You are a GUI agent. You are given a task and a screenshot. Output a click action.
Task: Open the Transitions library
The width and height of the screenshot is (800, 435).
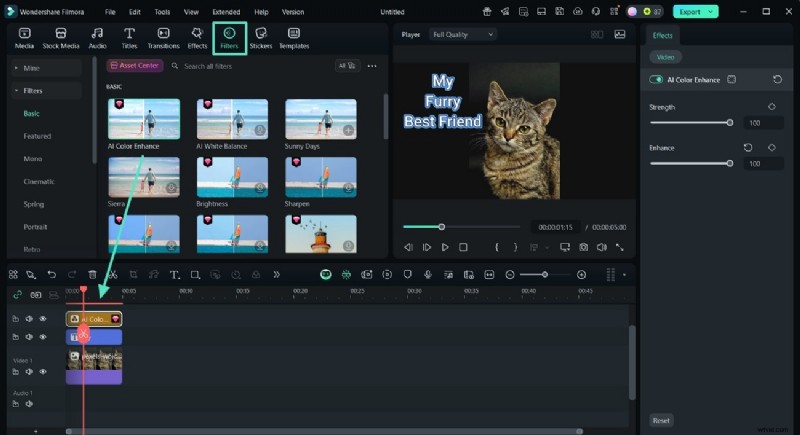point(163,39)
